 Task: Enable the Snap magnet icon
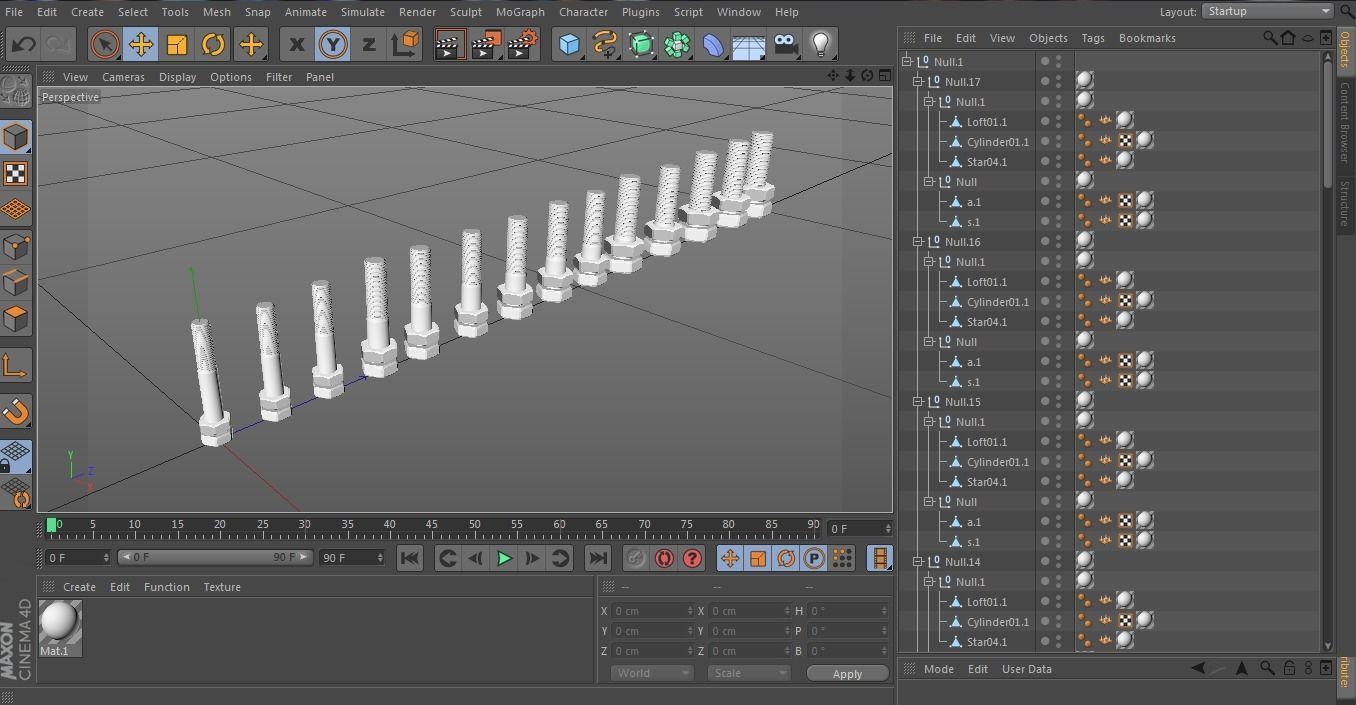tap(15, 412)
